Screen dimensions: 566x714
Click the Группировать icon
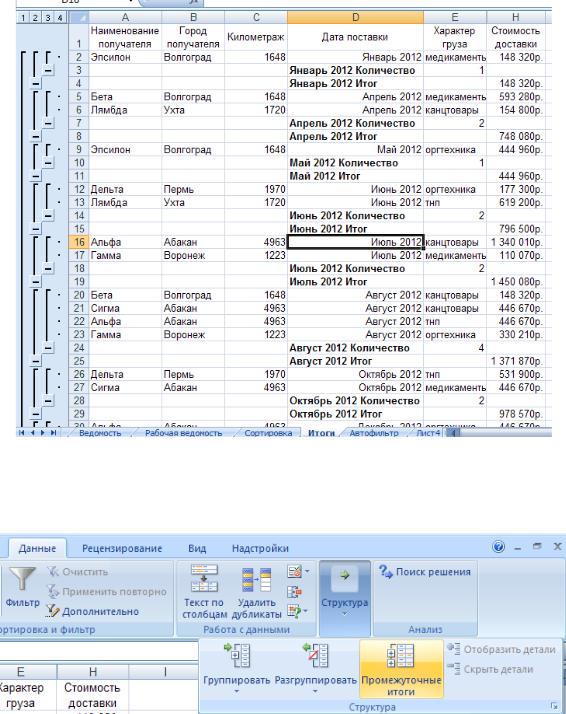pyautogui.click(x=237, y=656)
